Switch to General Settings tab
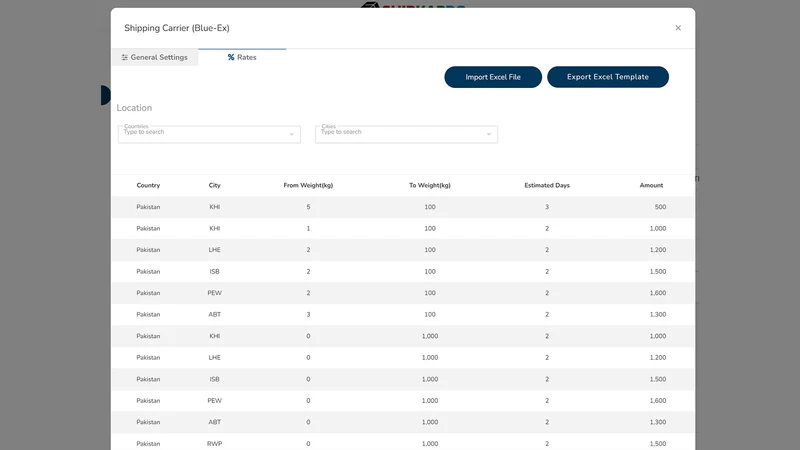Viewport: 800px width, 450px height. point(155,57)
